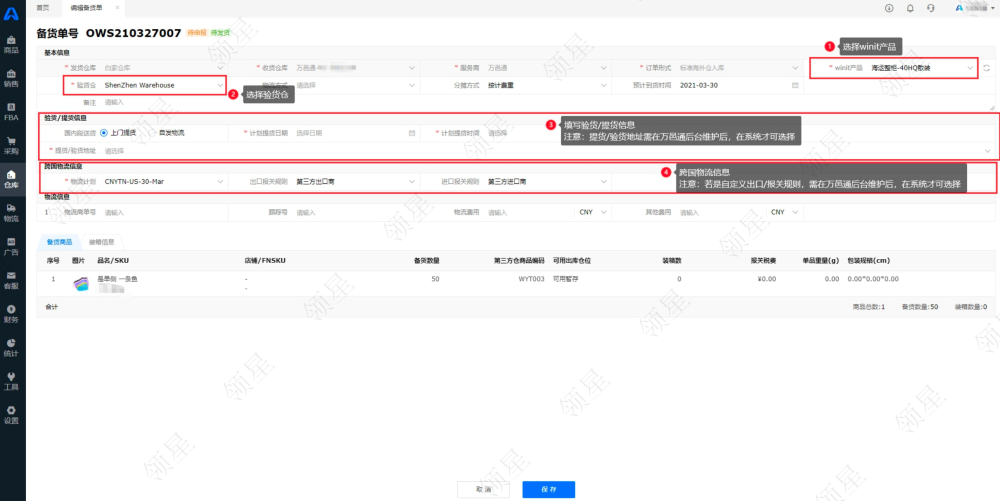Viewport: 1000px width, 501px height.
Task: Switch to the 首页 tab
Action: [x=42, y=8]
